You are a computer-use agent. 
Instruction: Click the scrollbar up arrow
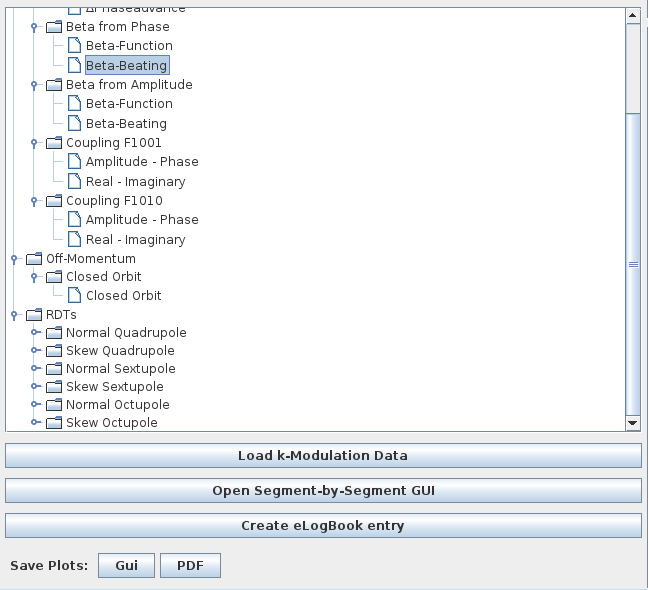click(633, 16)
